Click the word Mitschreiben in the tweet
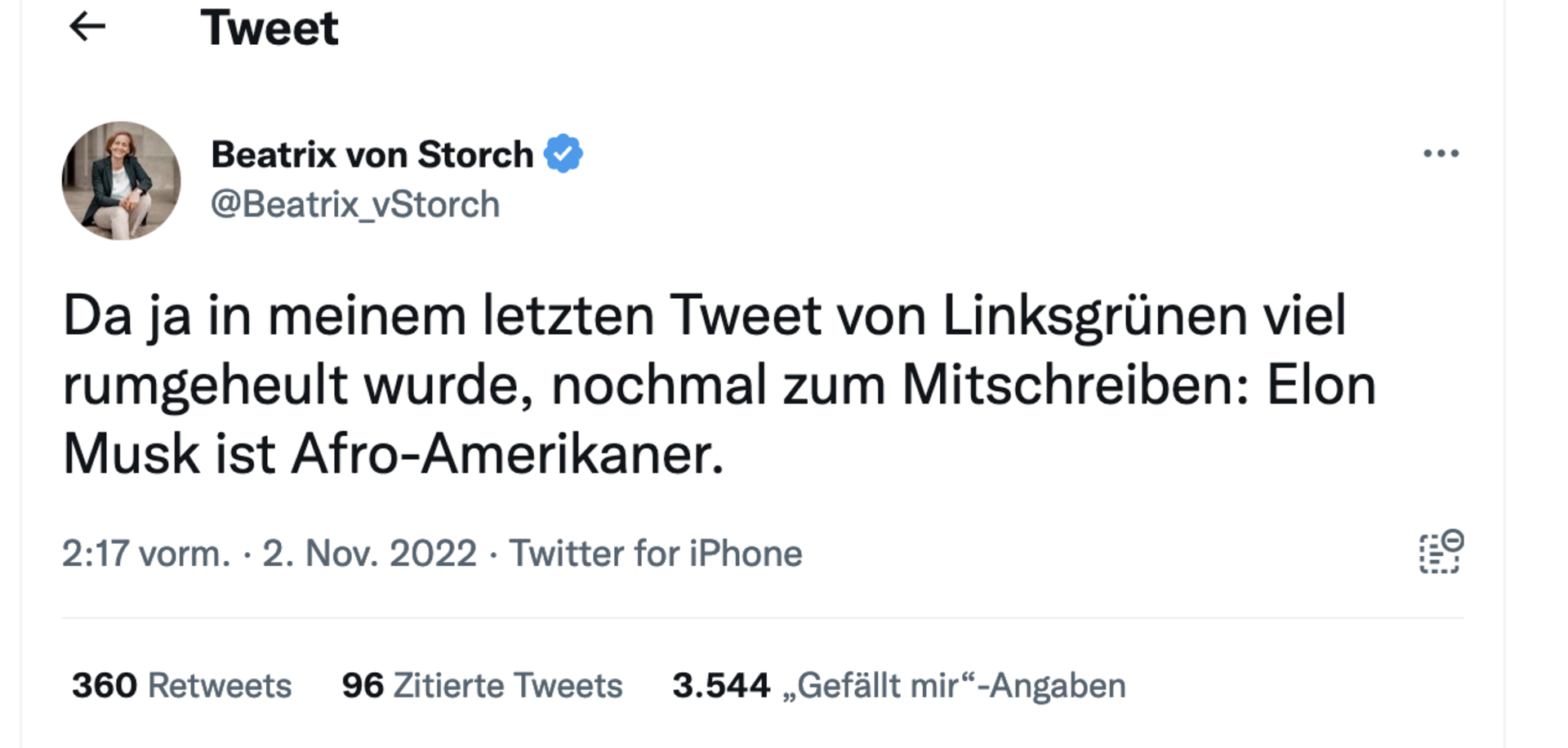 [1075, 385]
